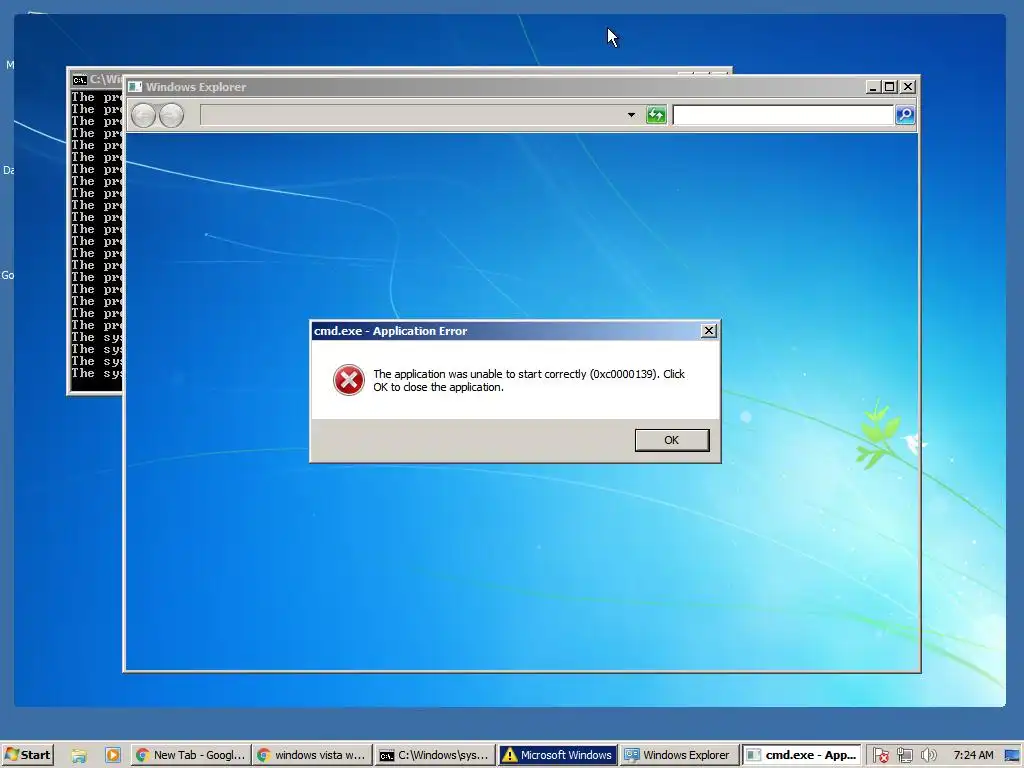Go forward in Windows Explorer
The height and width of the screenshot is (768, 1024).
(172, 116)
